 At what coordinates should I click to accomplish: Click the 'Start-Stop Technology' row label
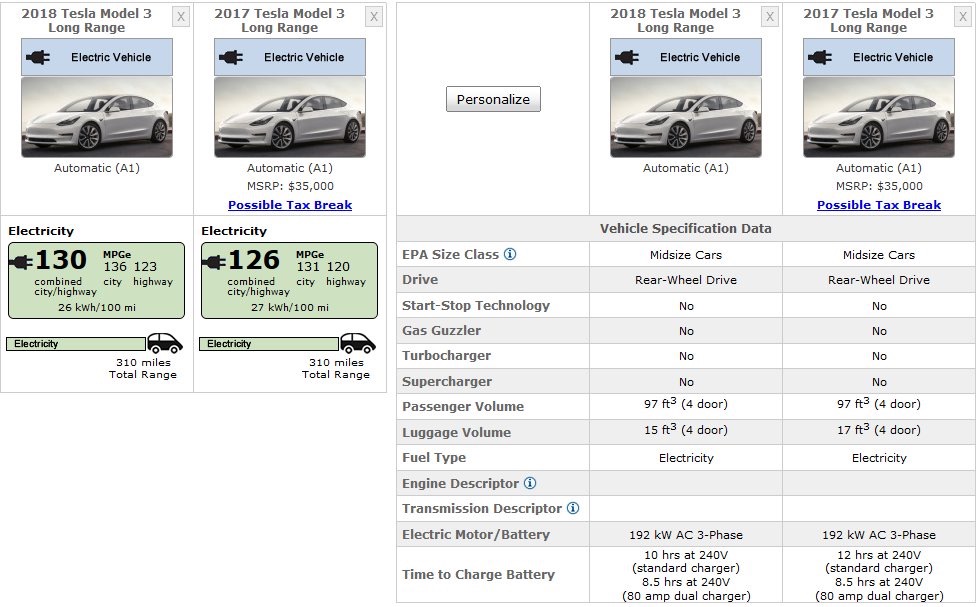[476, 305]
